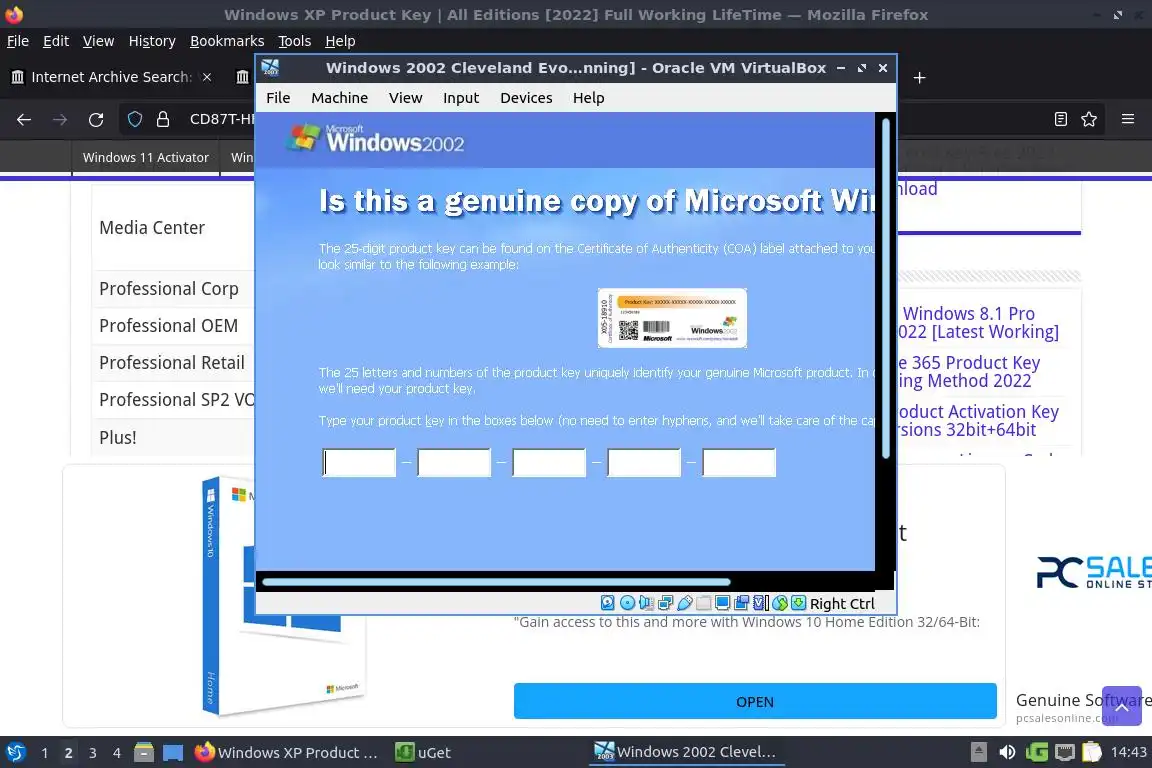Open Firefox Tools menu
The image size is (1152, 768).
tap(295, 41)
